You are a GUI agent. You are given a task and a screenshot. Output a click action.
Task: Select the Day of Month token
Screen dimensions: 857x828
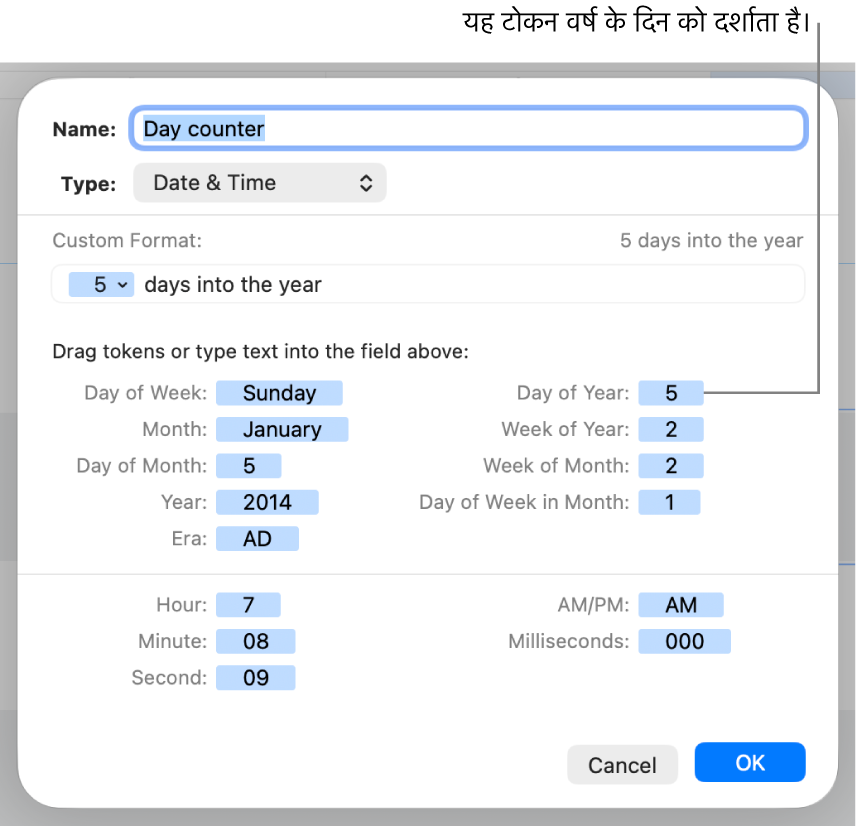coord(249,466)
